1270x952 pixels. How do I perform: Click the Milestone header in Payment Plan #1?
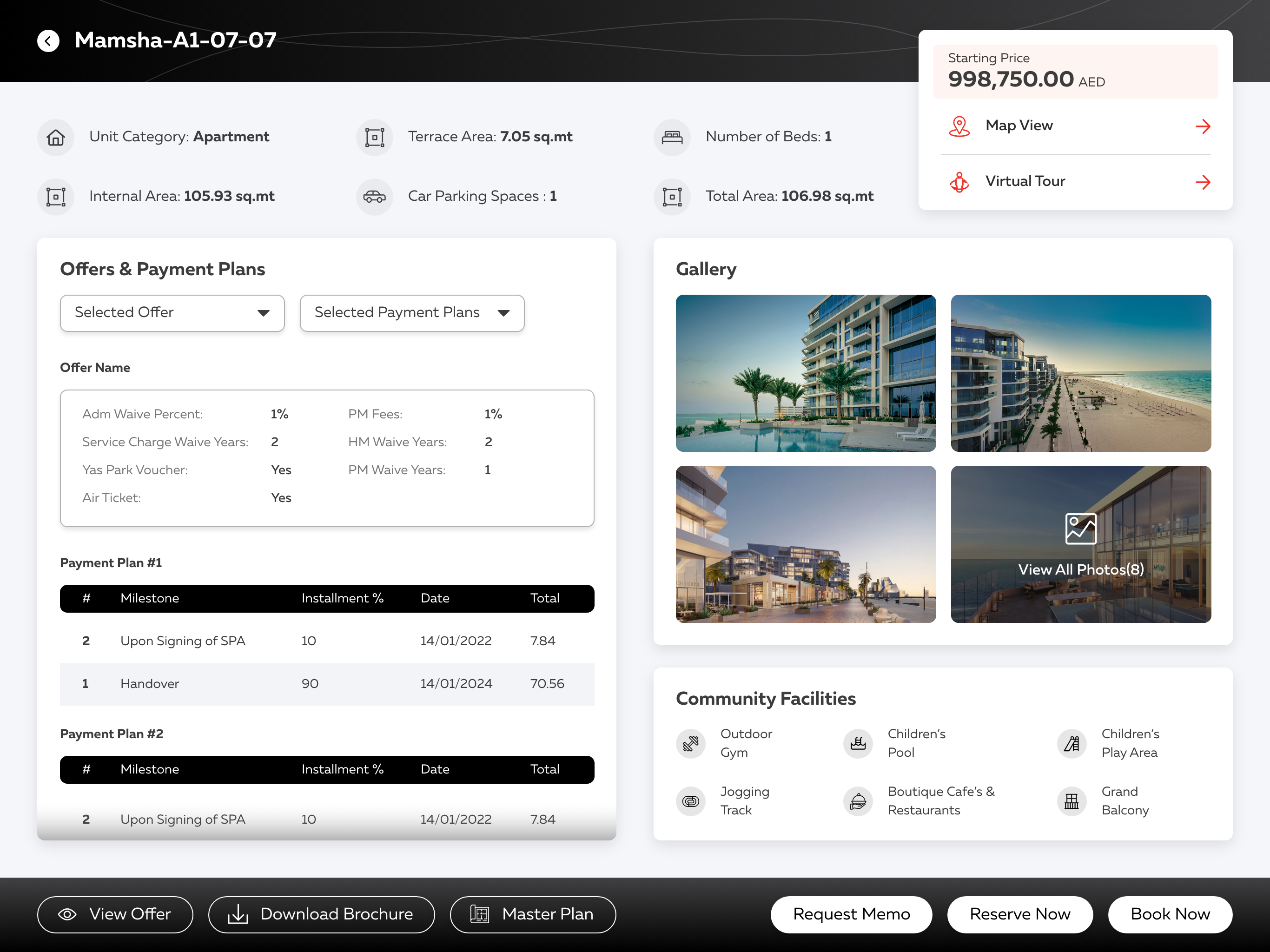(150, 598)
